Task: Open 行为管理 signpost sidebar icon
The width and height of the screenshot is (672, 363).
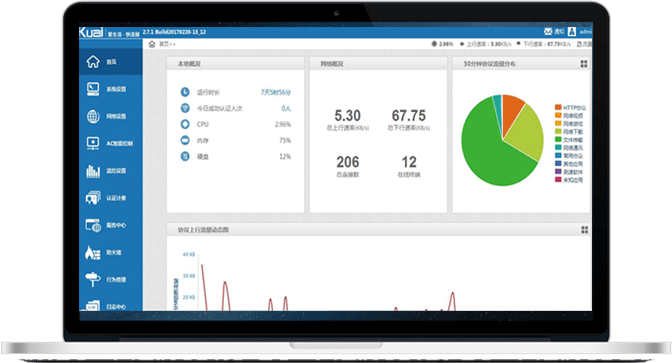Action: coord(93,279)
